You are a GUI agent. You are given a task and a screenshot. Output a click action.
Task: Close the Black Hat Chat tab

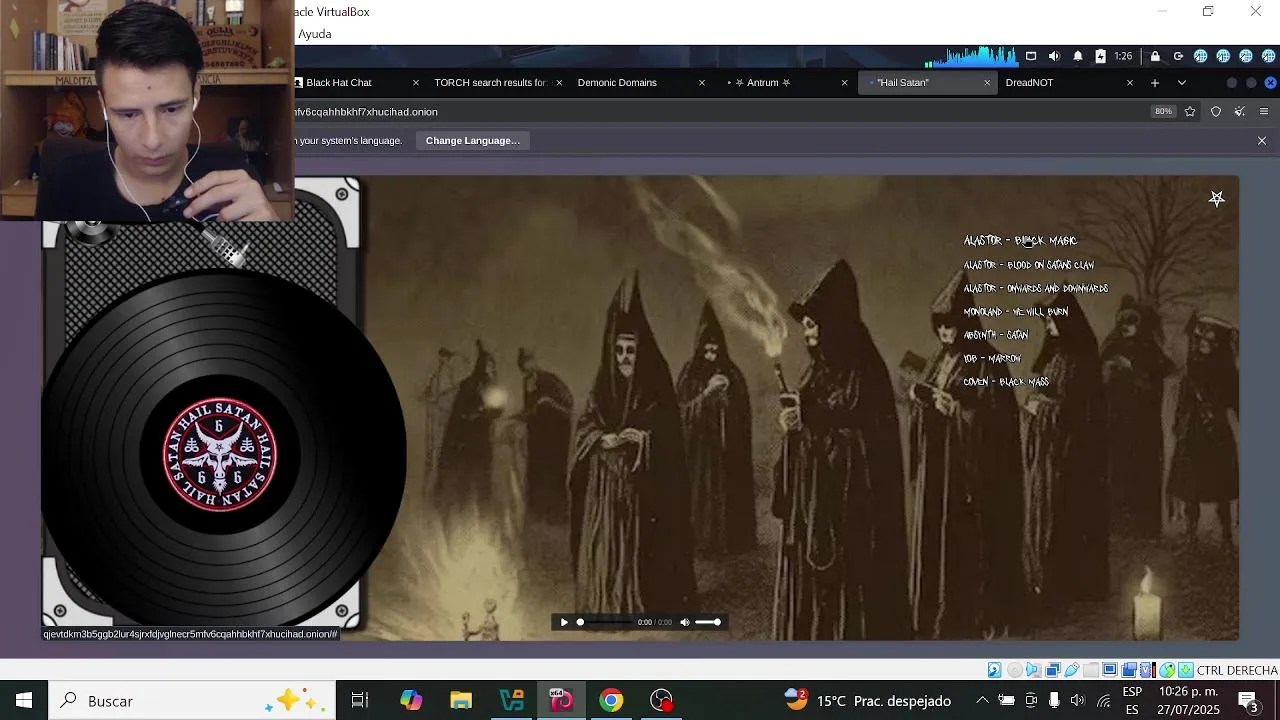coord(416,83)
